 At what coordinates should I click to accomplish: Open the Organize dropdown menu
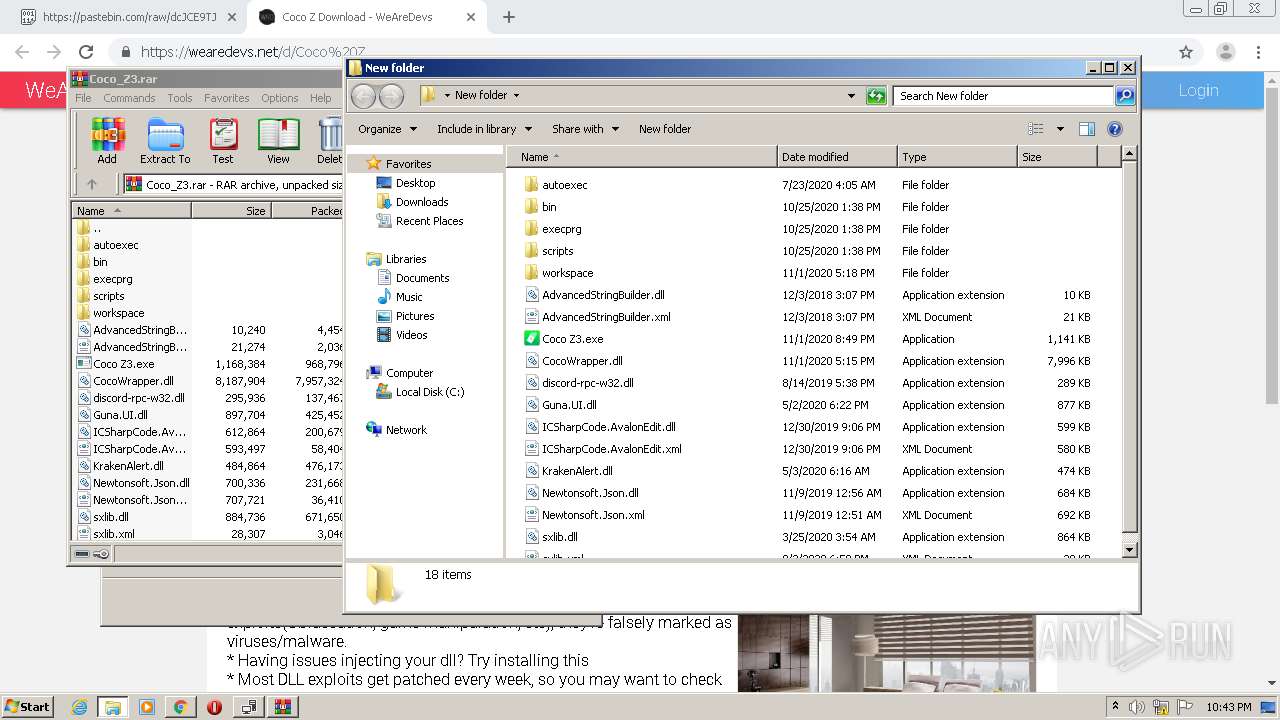pyautogui.click(x=387, y=129)
